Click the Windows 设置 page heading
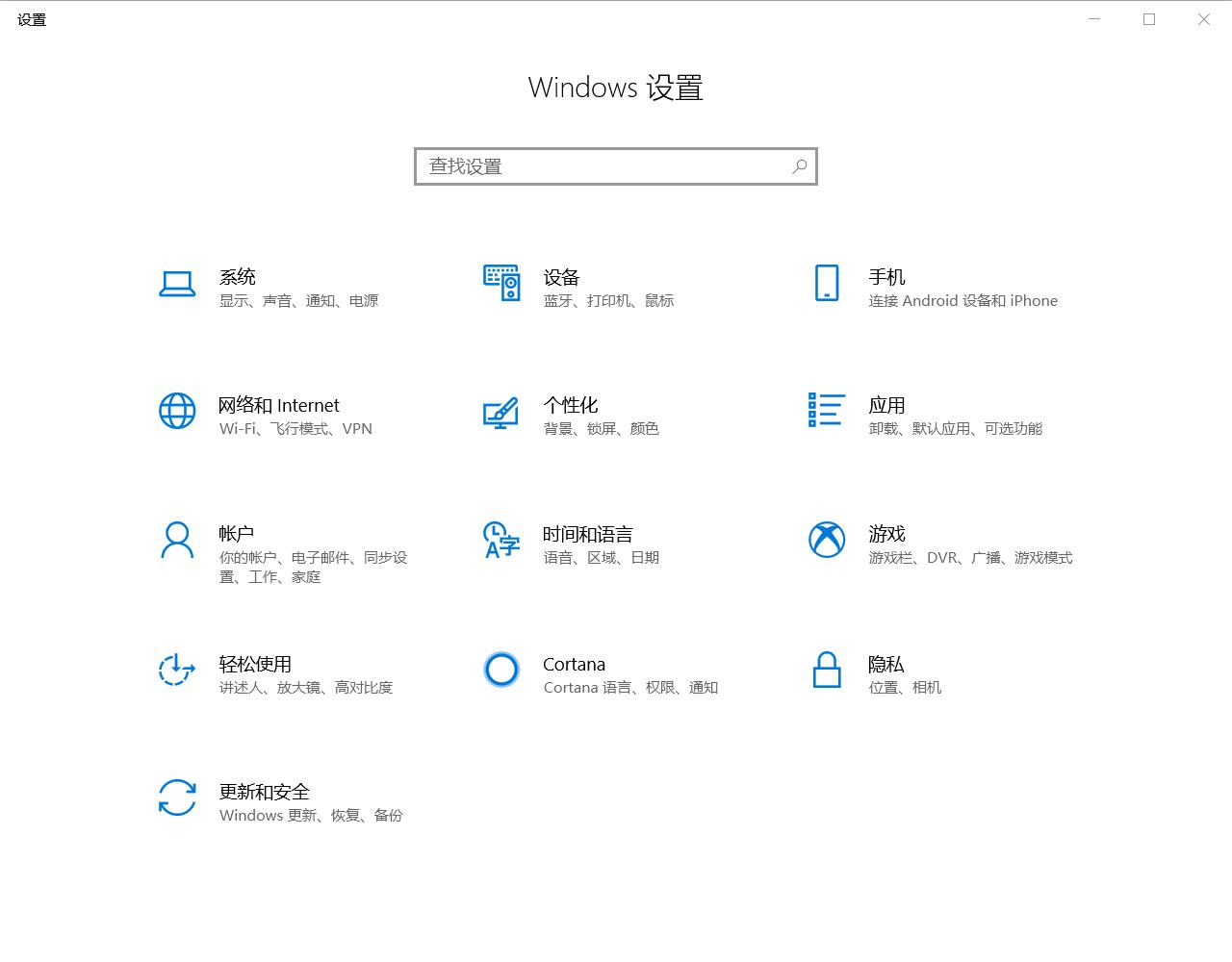Viewport: 1232px width, 962px height. pos(615,88)
